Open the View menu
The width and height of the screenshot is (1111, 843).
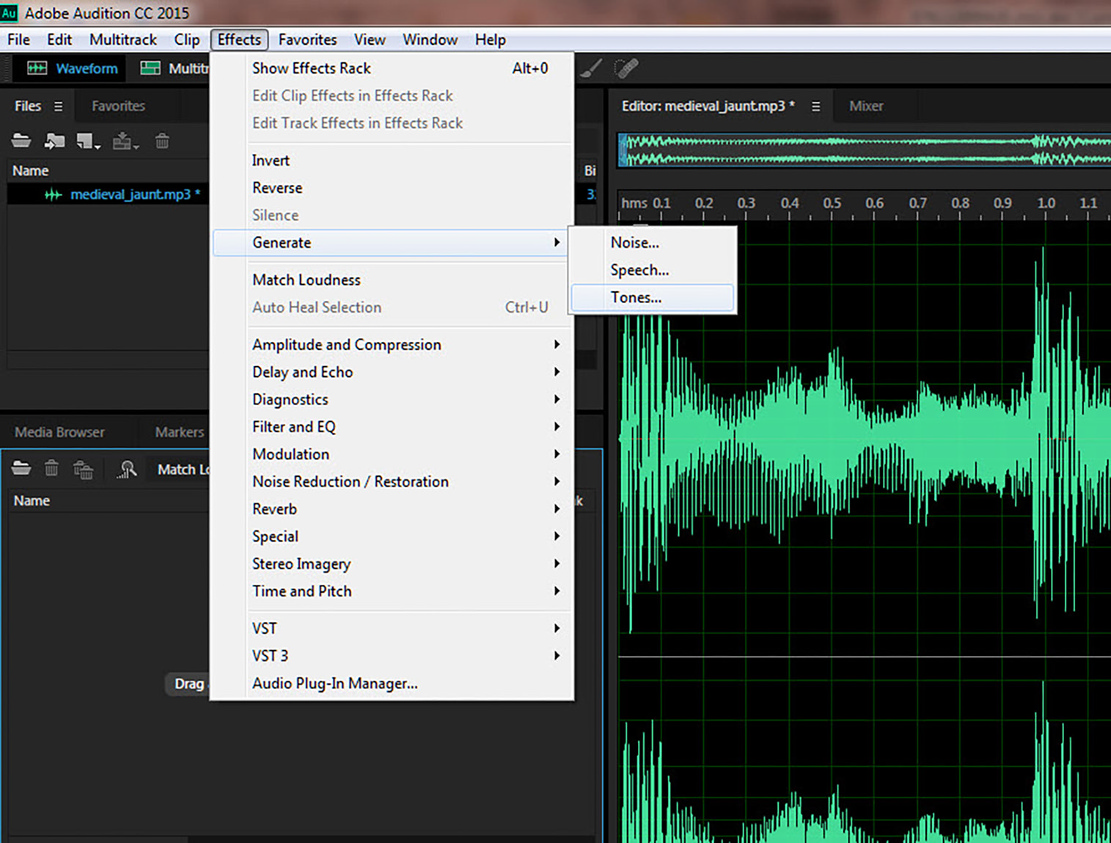tap(370, 40)
